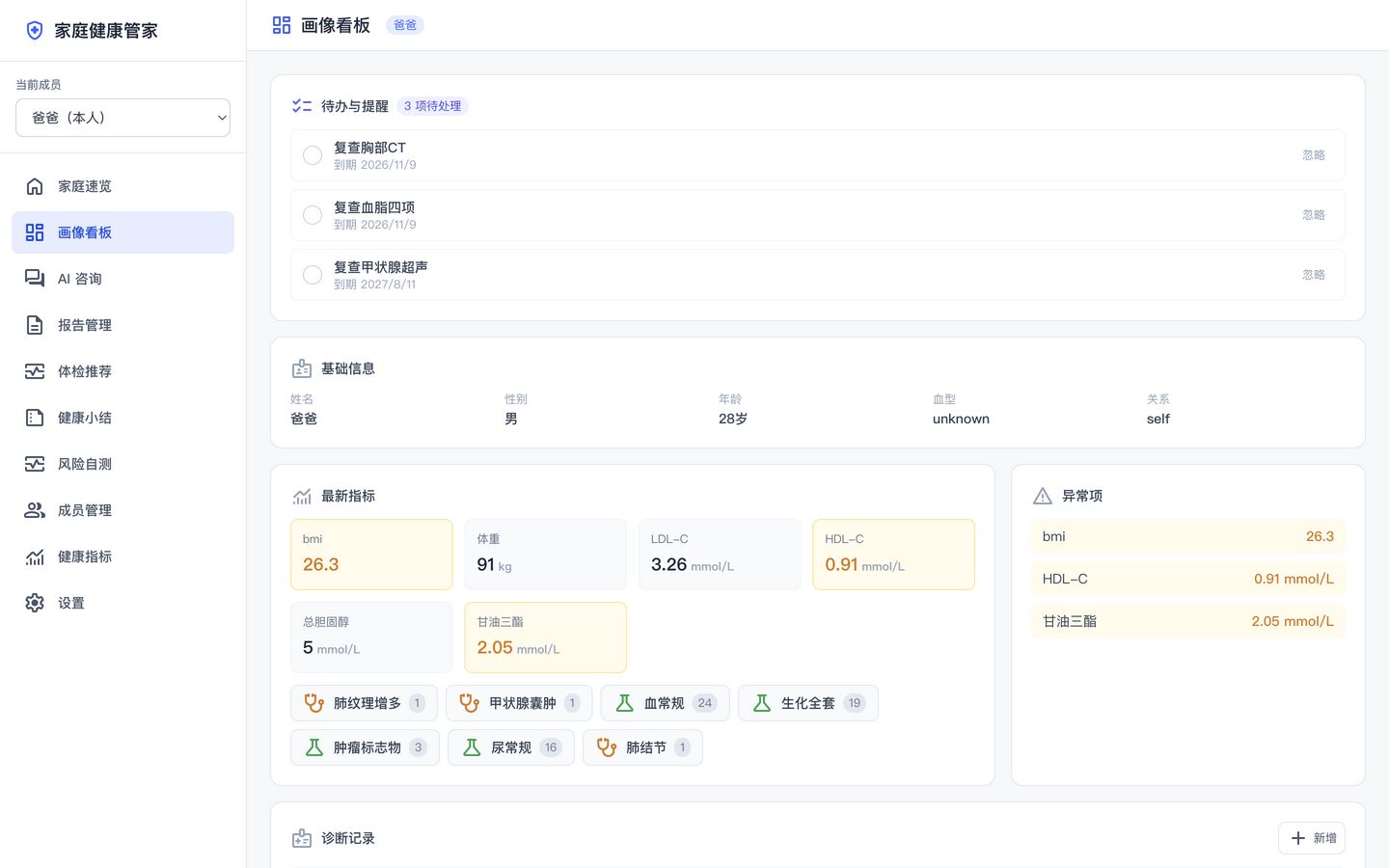Viewport: 1389px width, 868px height.
Task: Click the checklist icon next to 待办与提醒
Action: click(x=302, y=106)
